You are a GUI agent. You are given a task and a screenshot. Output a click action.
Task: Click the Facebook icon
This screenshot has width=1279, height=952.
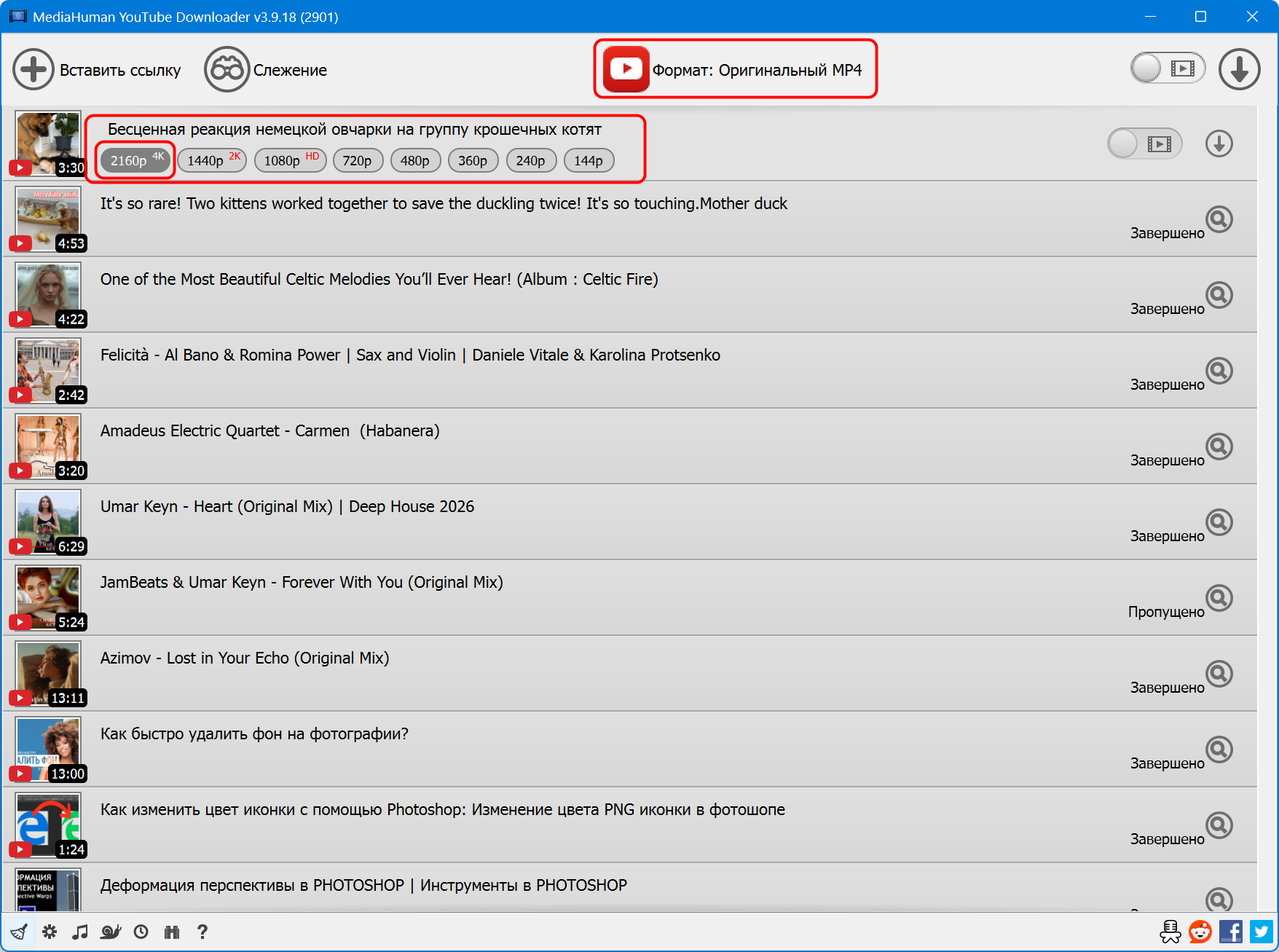pyautogui.click(x=1231, y=932)
